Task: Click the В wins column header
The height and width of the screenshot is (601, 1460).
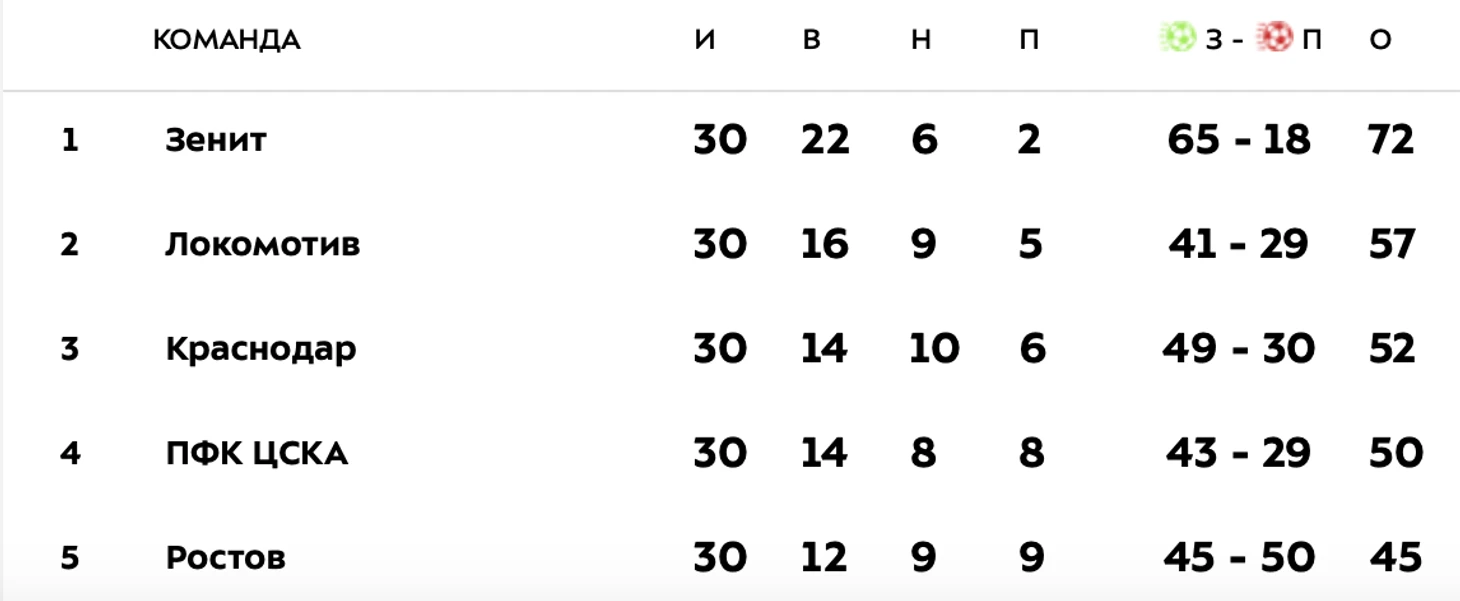Action: point(812,40)
